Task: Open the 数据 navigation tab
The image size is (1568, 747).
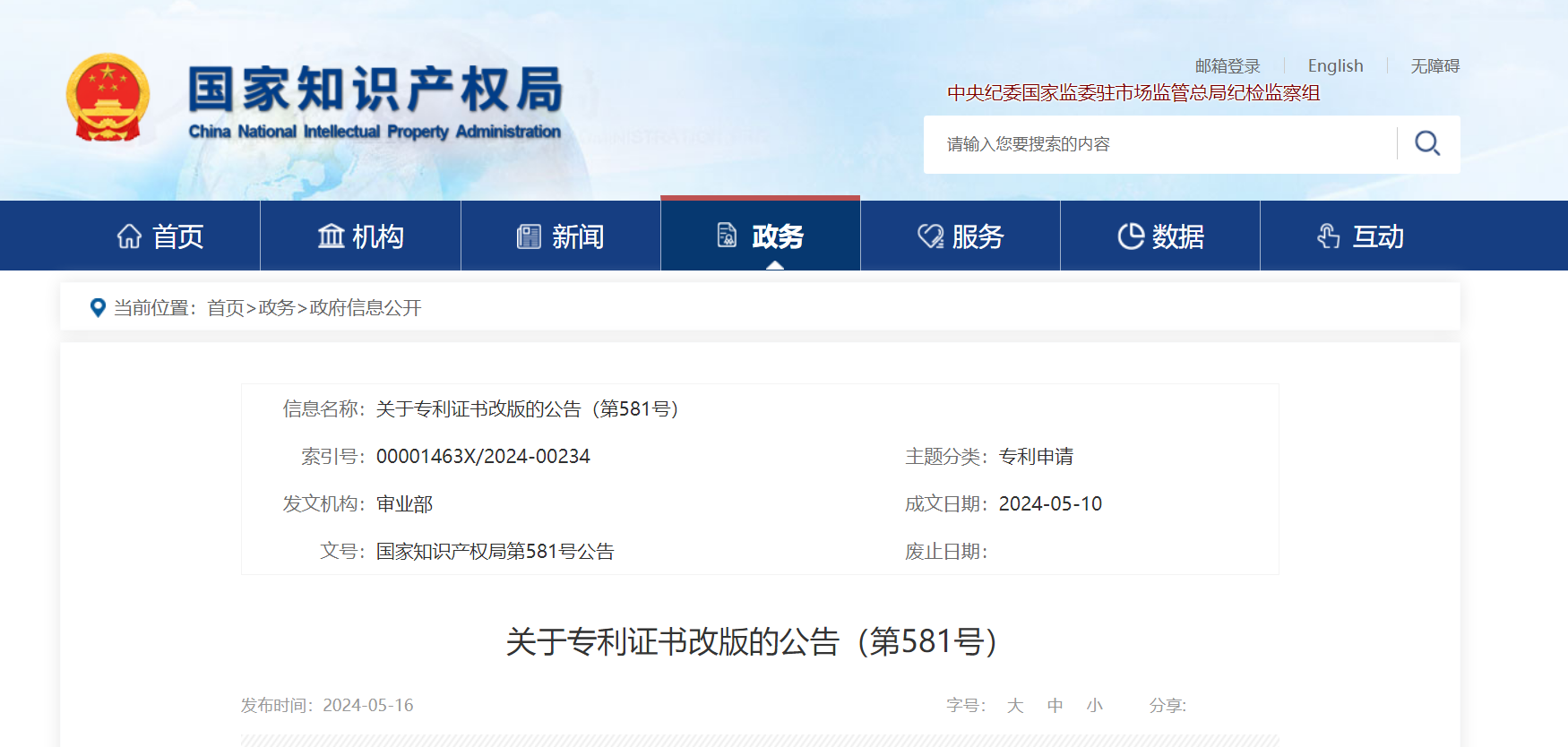Action: click(1177, 236)
